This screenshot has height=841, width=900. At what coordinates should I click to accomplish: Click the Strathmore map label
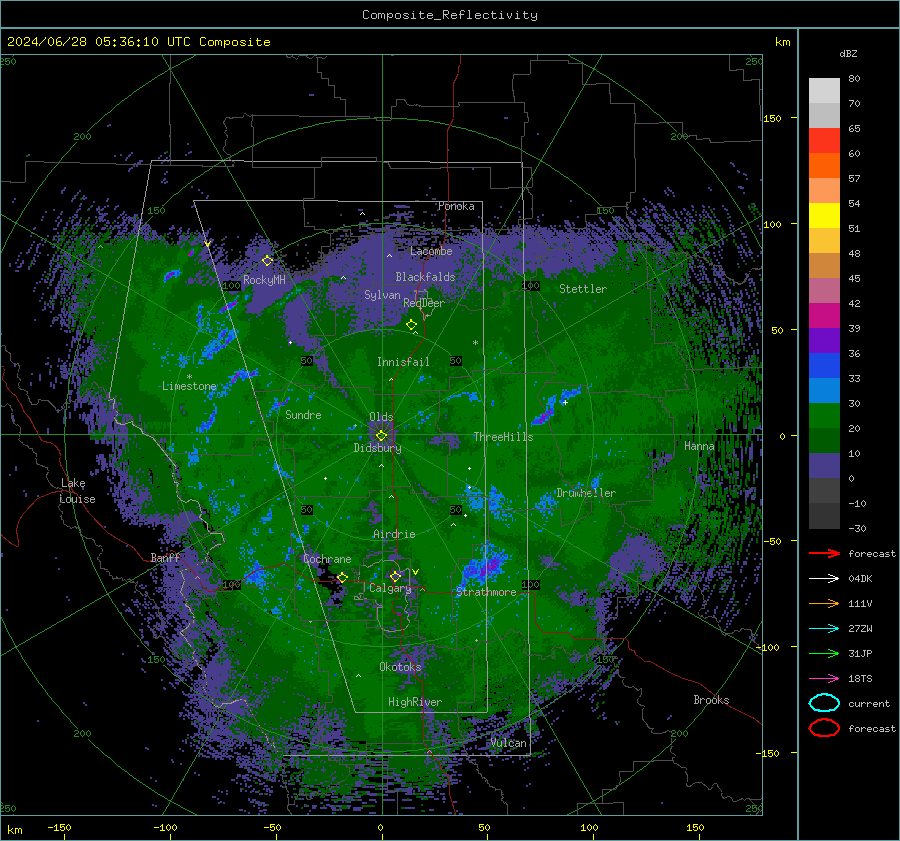(x=486, y=592)
